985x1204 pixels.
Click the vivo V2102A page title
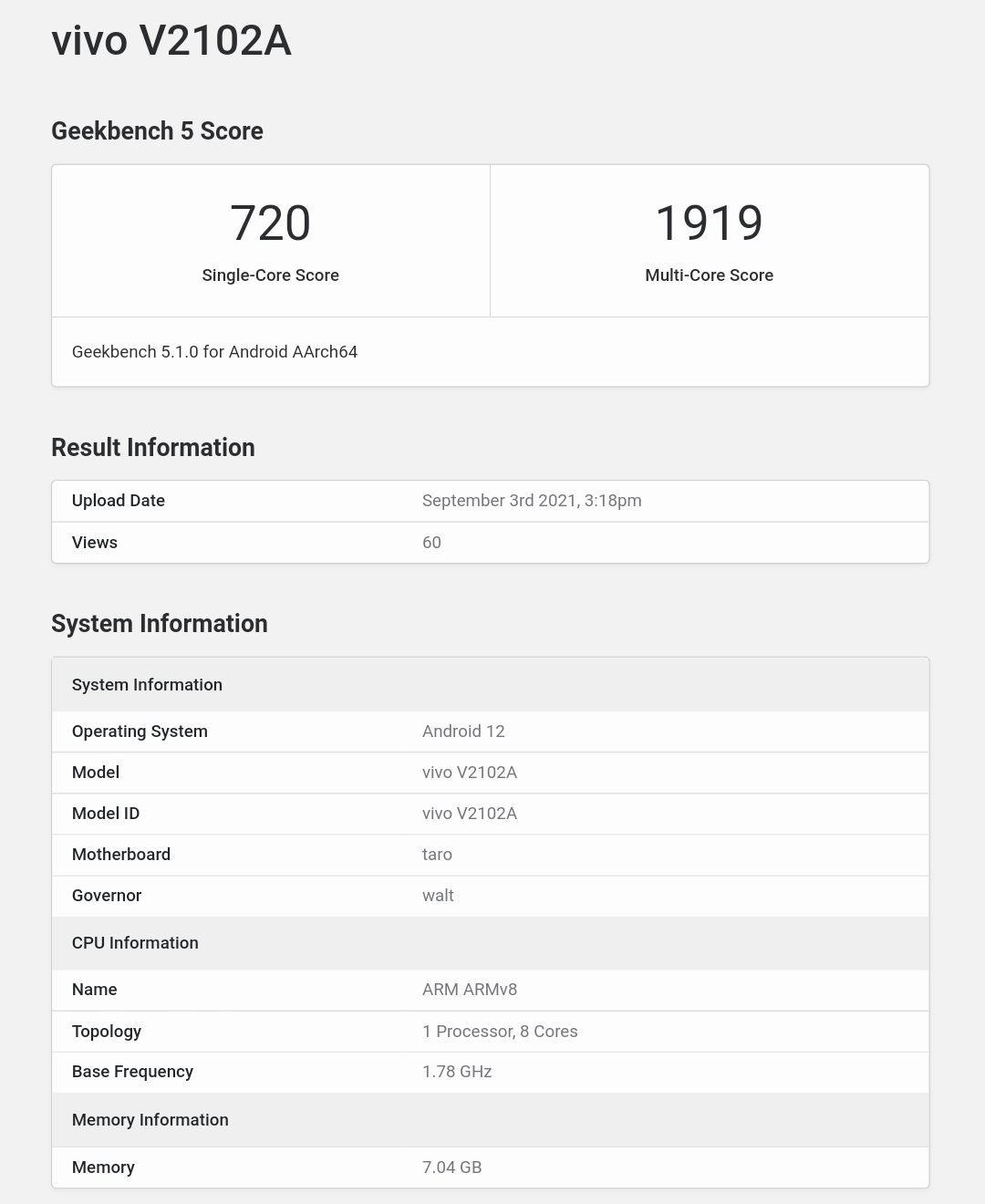click(x=171, y=41)
